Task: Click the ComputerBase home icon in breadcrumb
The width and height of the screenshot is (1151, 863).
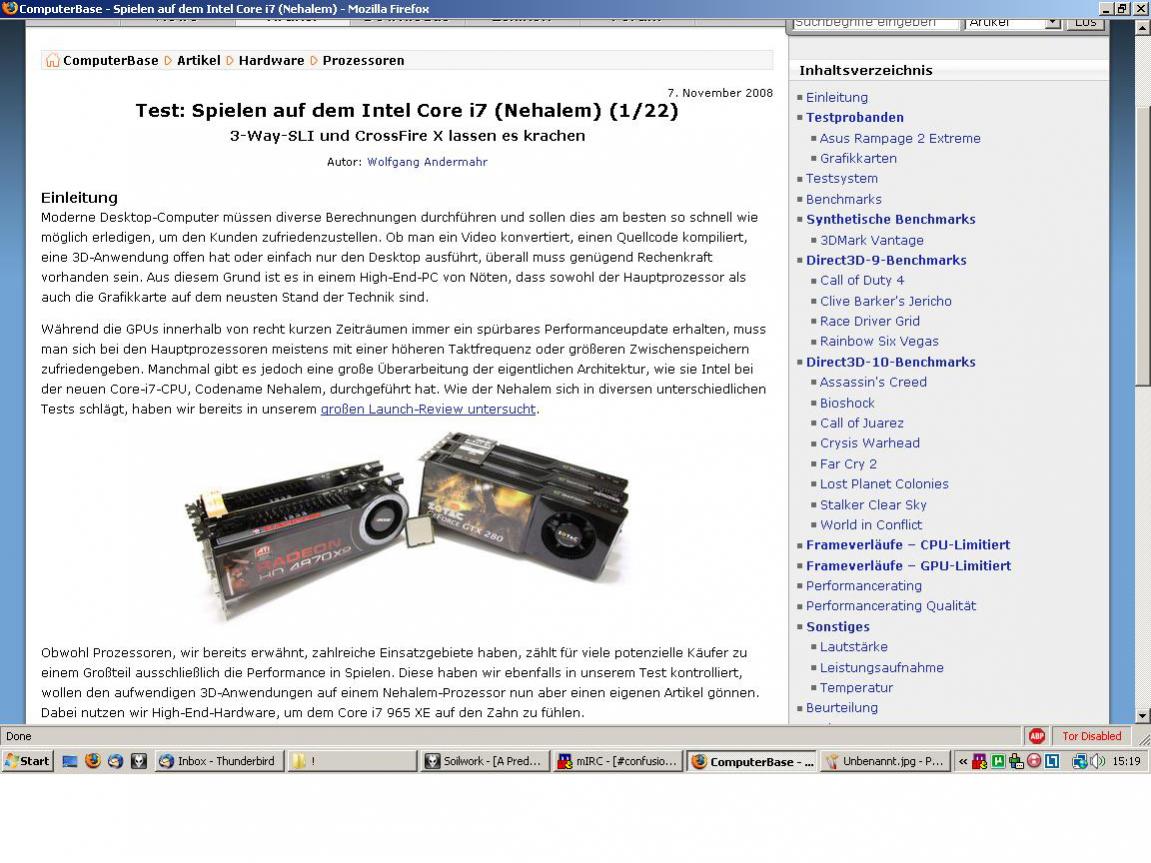Action: [x=52, y=60]
